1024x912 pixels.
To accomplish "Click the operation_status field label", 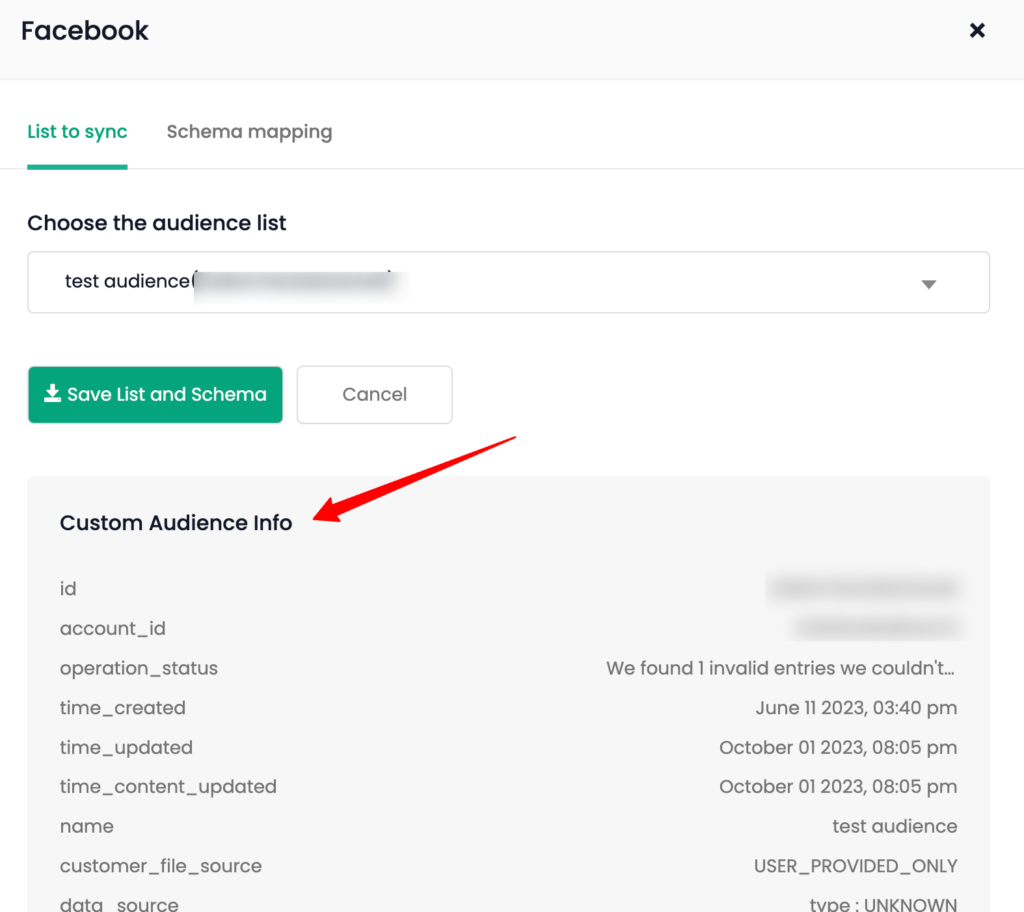I will 138,668.
